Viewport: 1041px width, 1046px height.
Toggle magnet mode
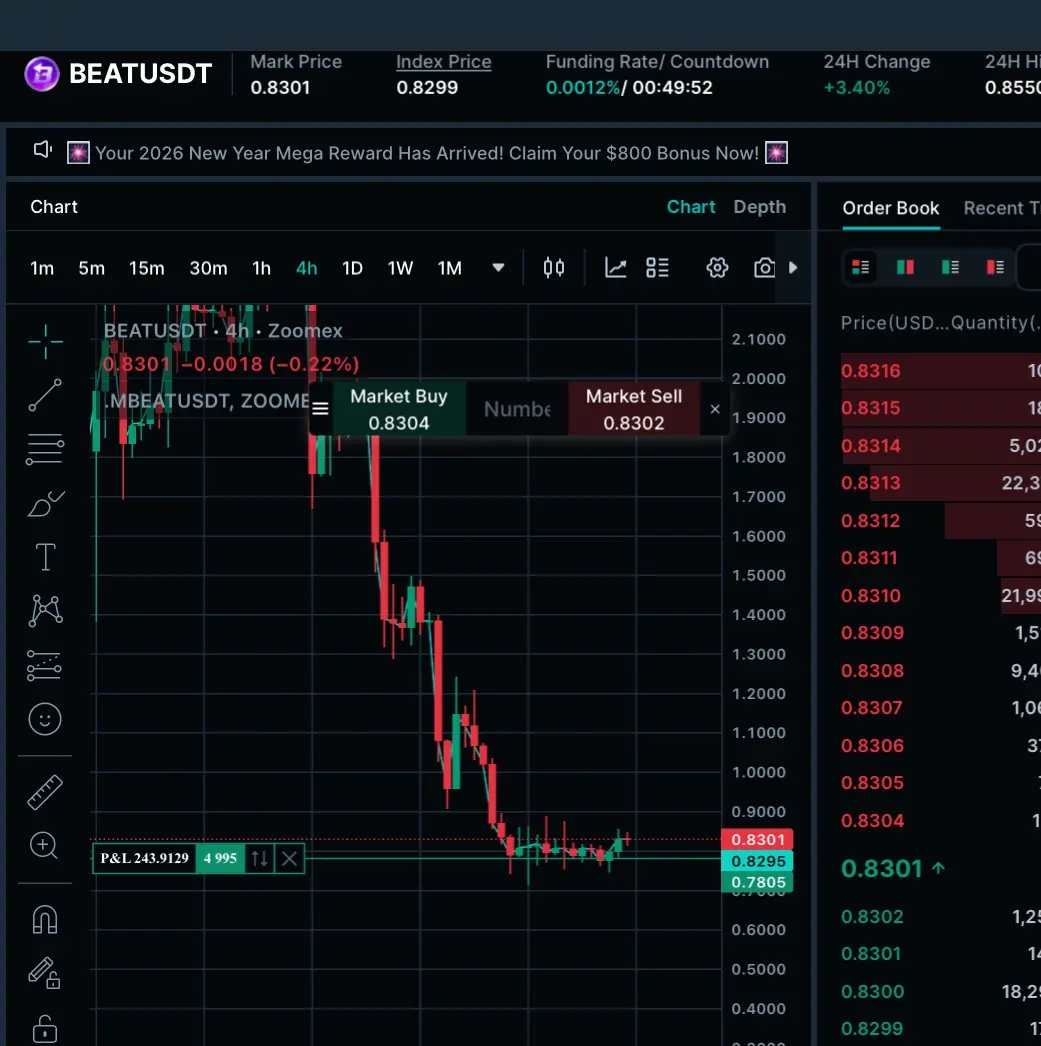(x=45, y=919)
